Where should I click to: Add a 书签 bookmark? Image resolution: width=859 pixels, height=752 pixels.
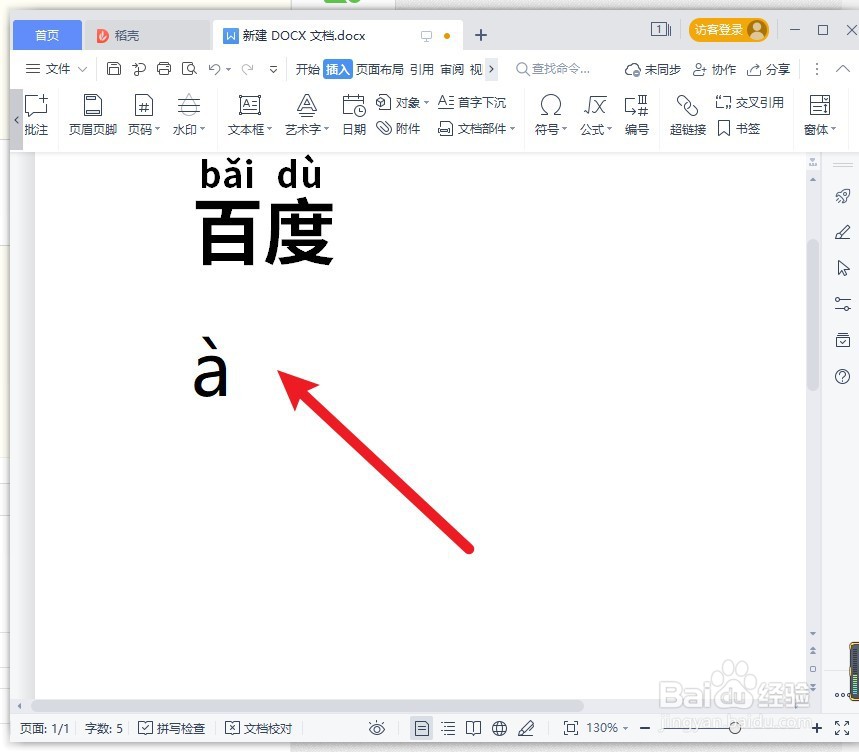click(x=738, y=129)
